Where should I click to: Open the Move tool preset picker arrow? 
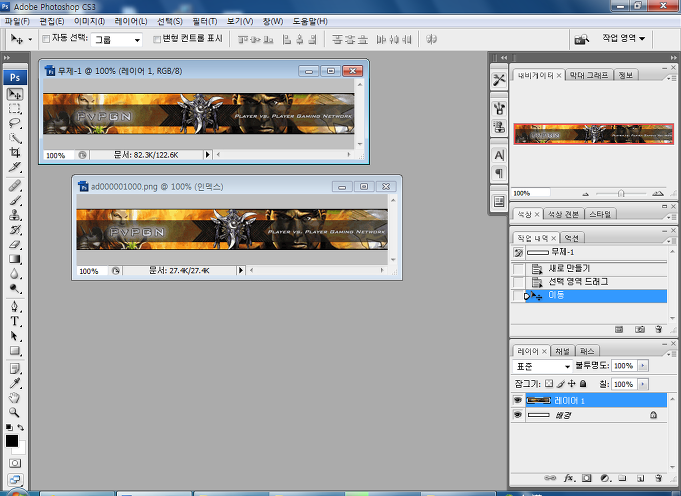click(30, 40)
